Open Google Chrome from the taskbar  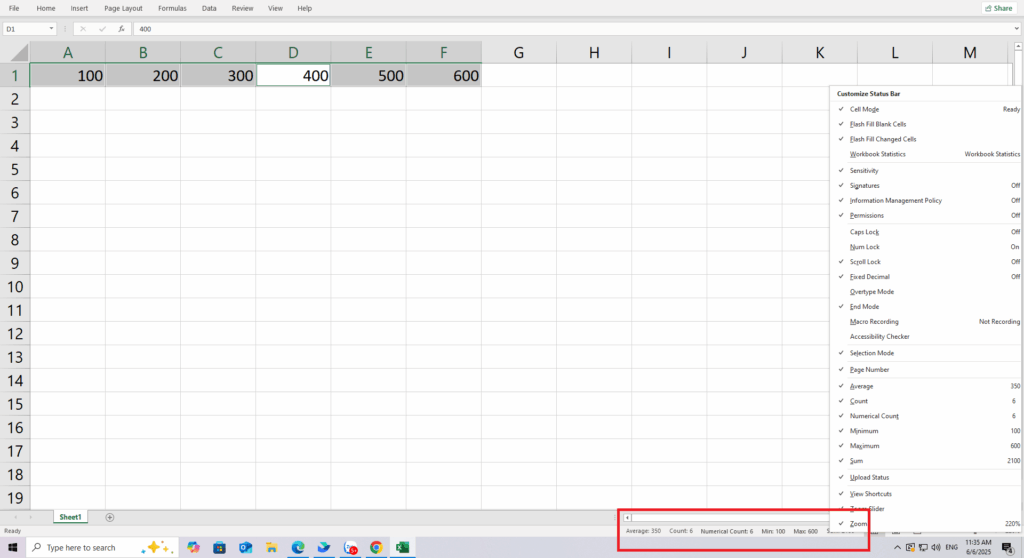pos(376,548)
